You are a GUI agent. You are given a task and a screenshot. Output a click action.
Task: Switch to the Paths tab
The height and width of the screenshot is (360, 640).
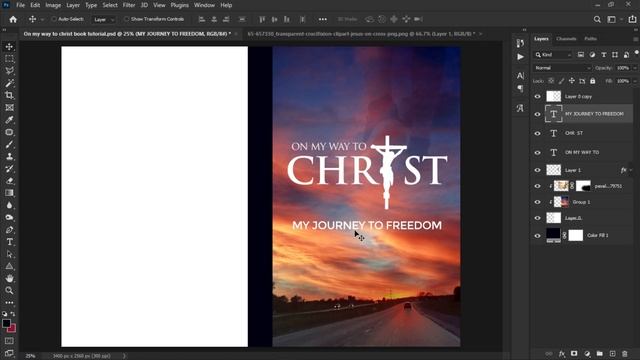(590, 39)
